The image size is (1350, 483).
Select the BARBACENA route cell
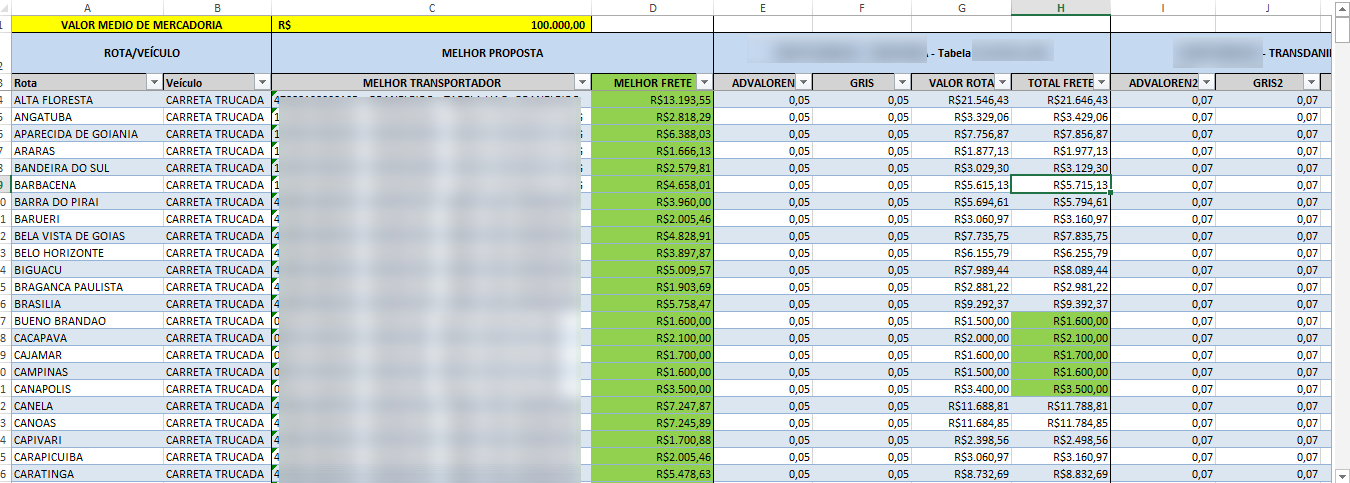click(x=87, y=185)
